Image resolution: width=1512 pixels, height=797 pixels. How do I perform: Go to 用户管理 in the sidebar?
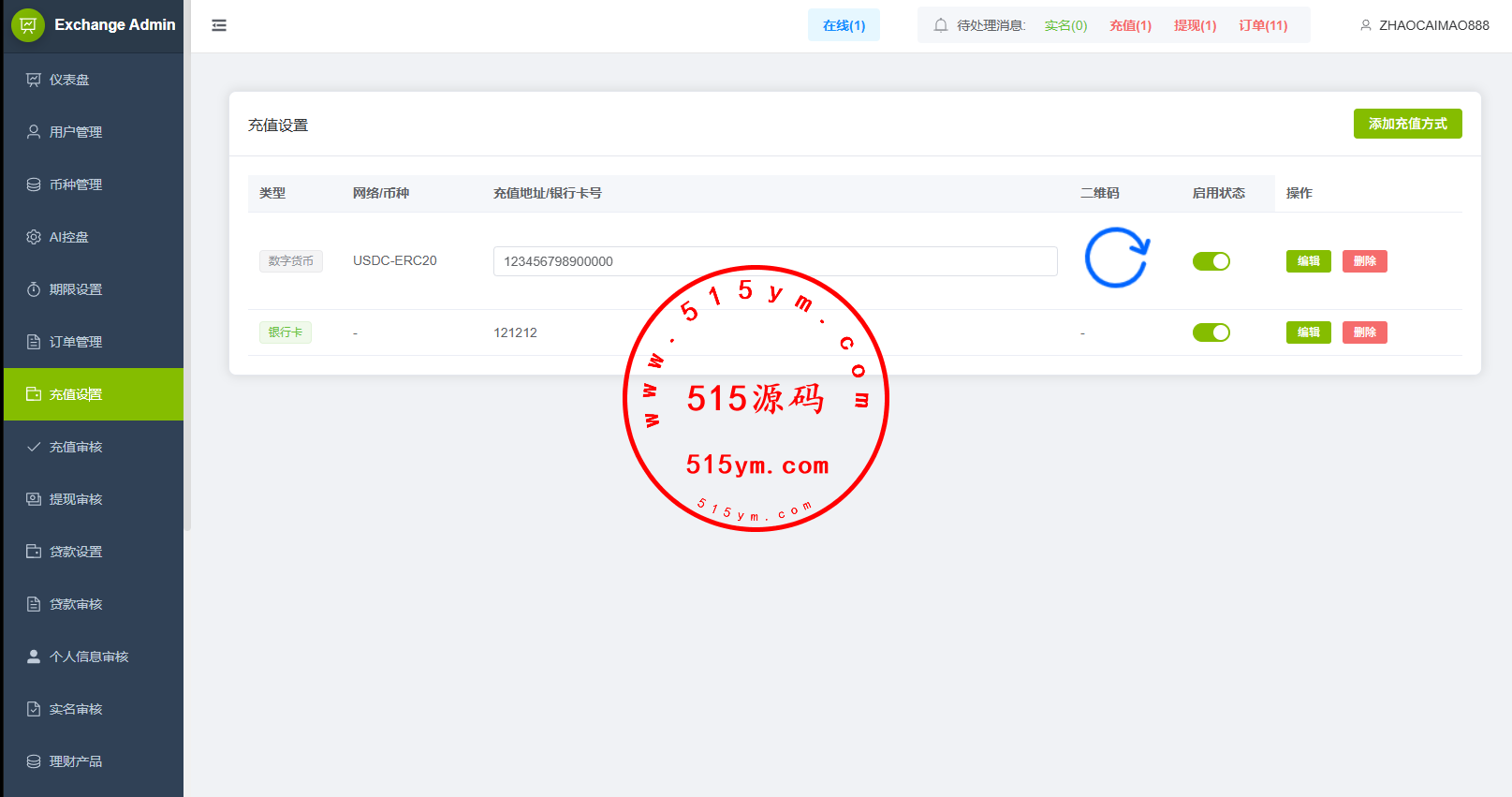(x=76, y=132)
